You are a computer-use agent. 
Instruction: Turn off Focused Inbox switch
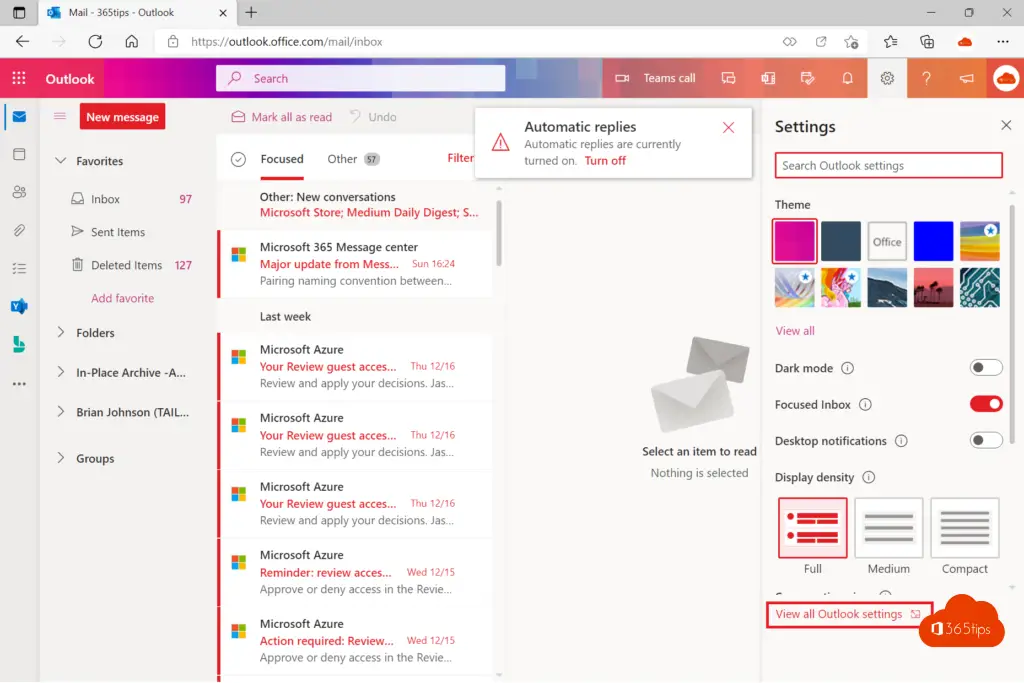985,404
